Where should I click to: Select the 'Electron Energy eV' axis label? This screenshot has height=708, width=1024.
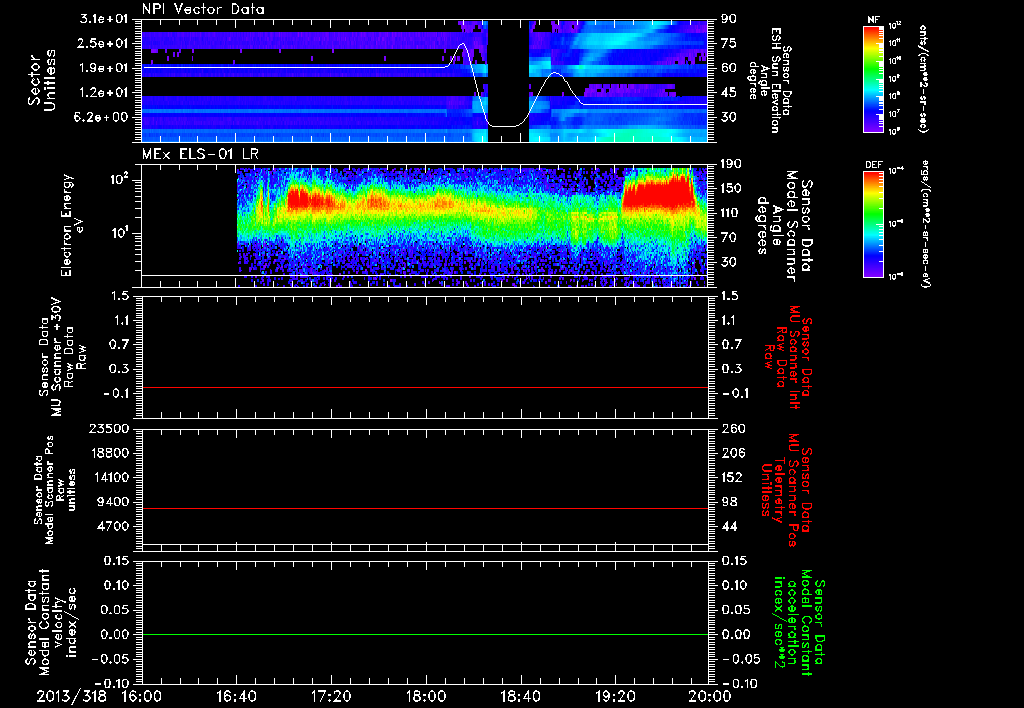[72, 225]
